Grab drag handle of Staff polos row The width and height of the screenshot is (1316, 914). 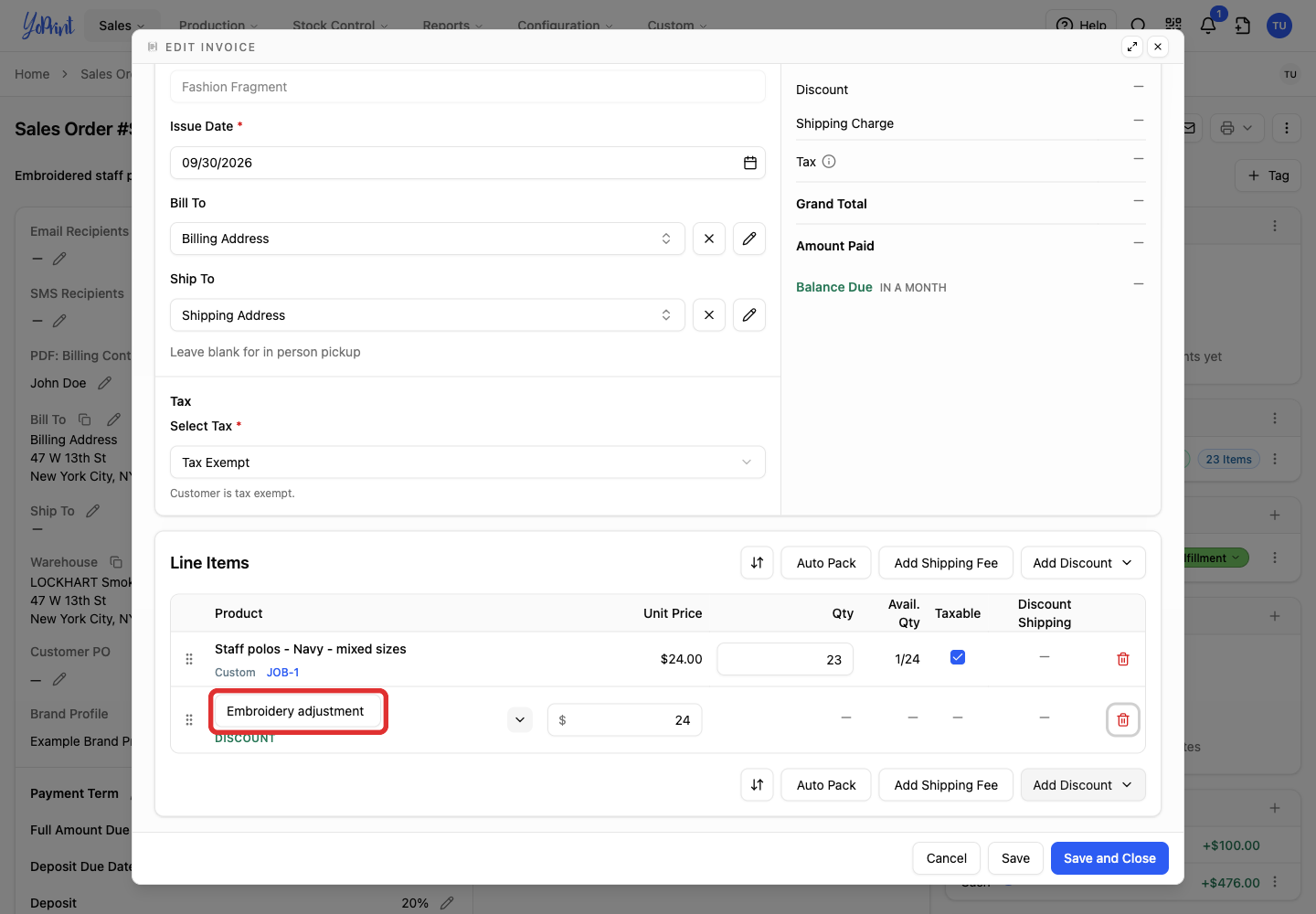tap(189, 659)
